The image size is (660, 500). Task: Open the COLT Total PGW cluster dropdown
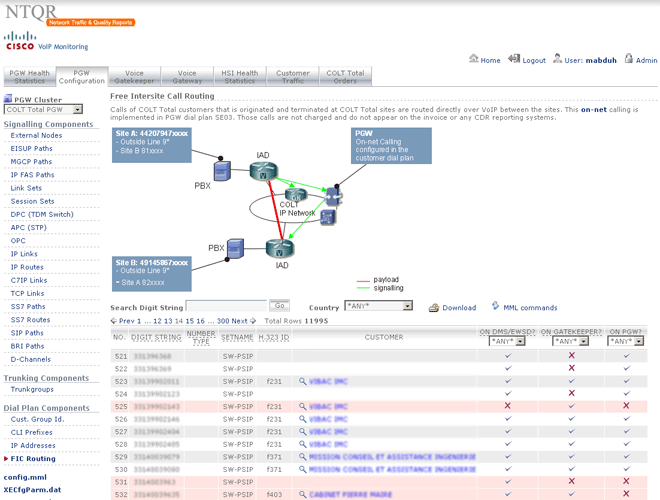[43, 110]
